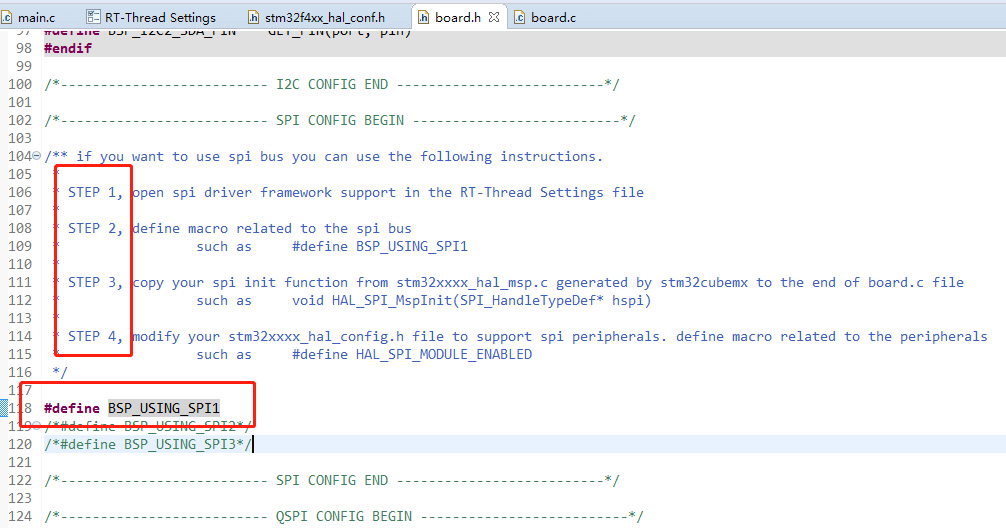Click stm32xxxx_hal_config.h in STEP 4 comment

316,336
